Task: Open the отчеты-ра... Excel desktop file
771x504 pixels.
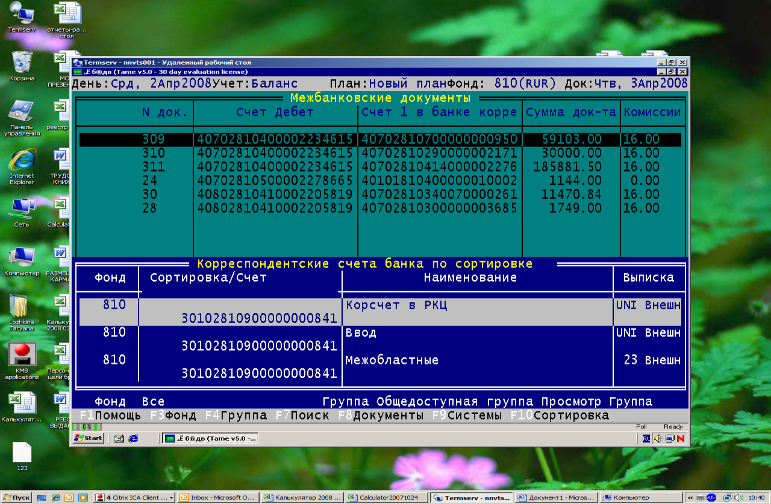Action: click(67, 20)
